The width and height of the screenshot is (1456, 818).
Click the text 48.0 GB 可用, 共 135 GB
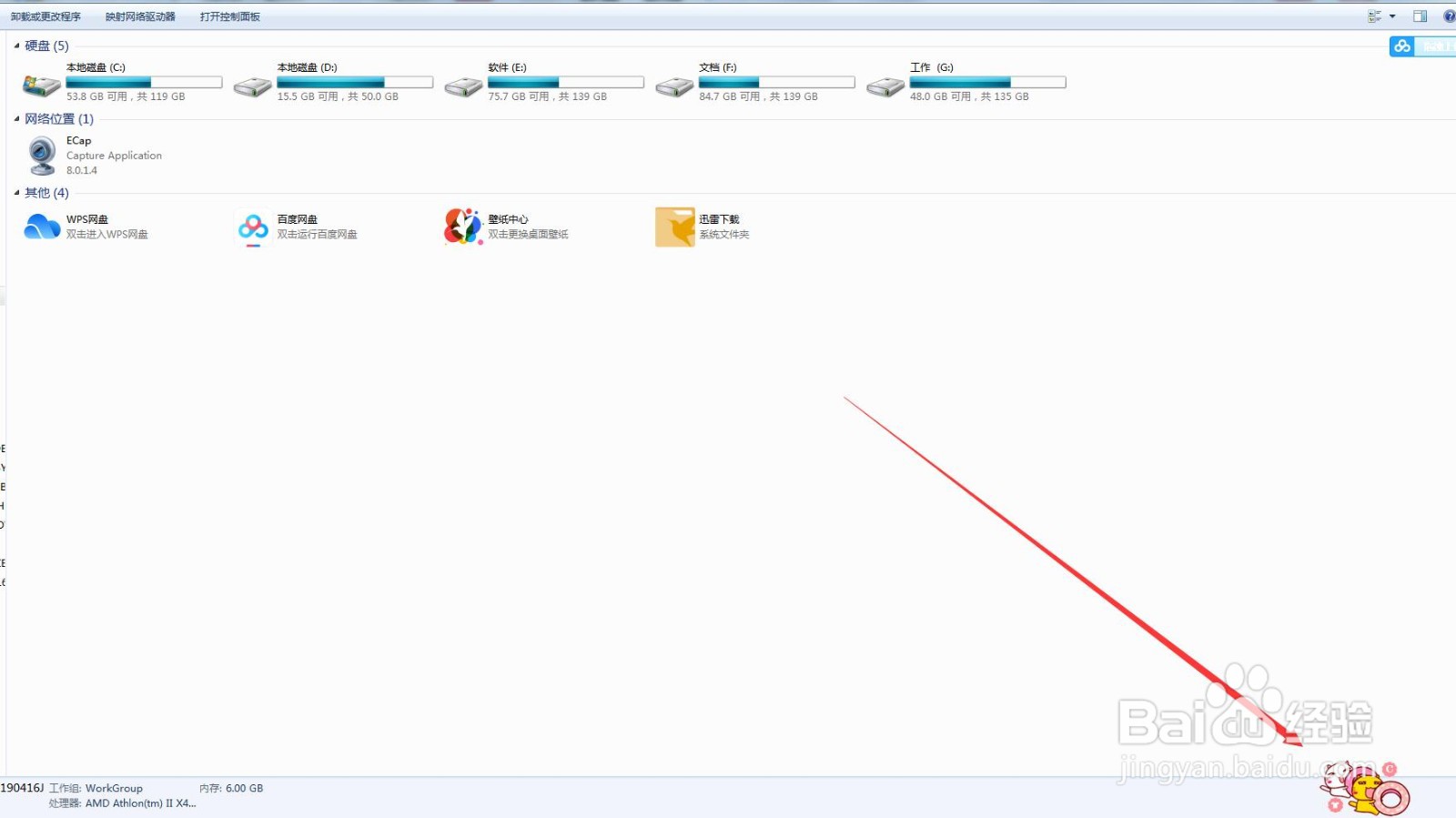pos(969,96)
